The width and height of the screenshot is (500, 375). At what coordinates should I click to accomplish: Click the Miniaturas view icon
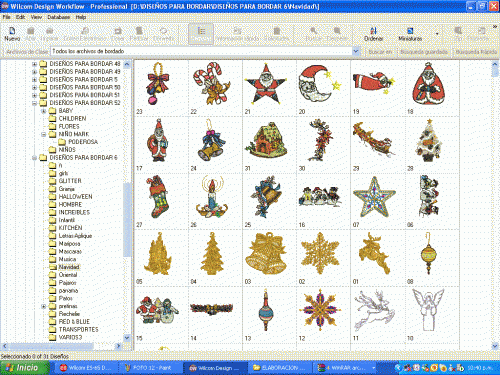coord(410,34)
